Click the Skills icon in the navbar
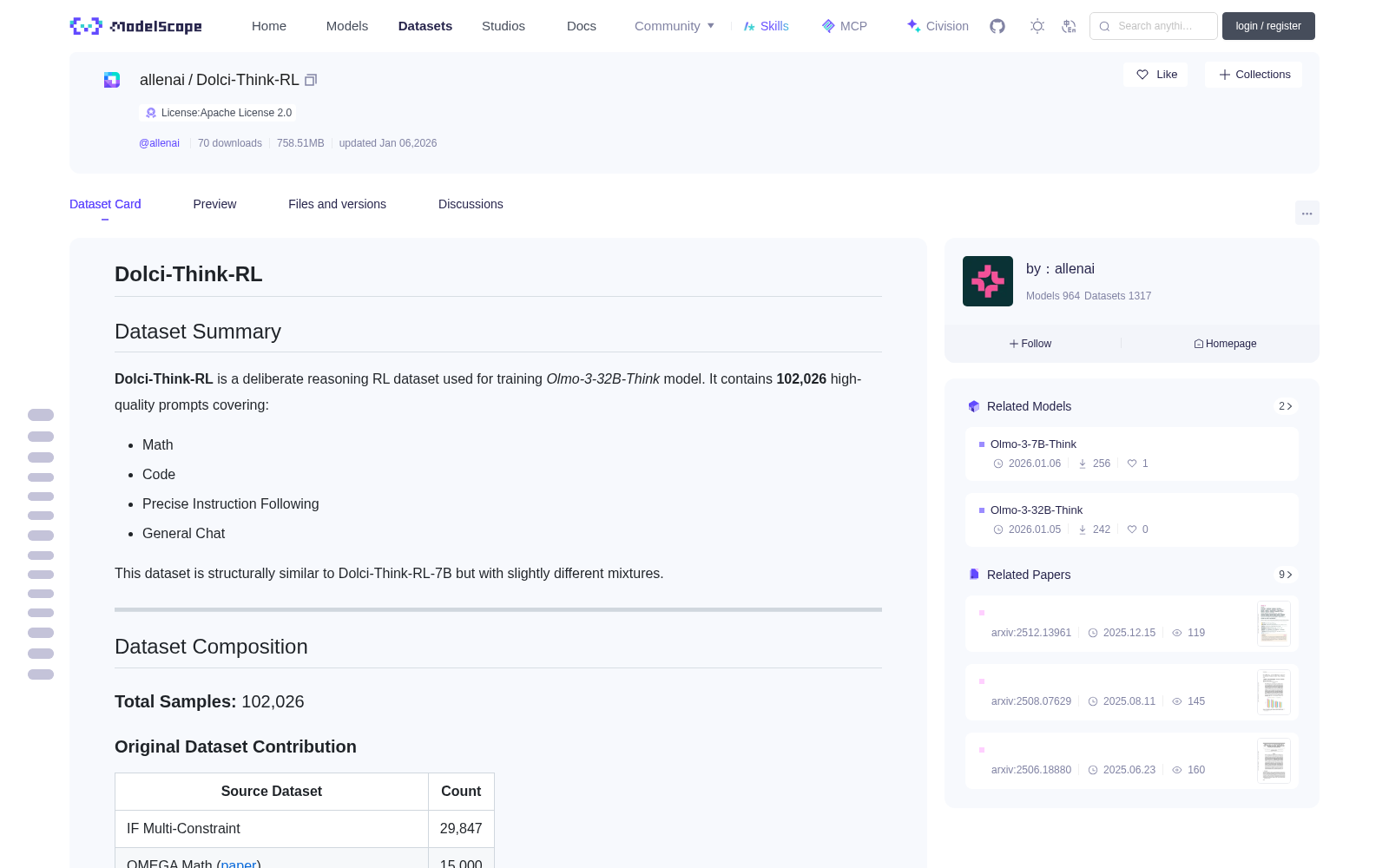Screen dimensions: 1389x868 749,26
